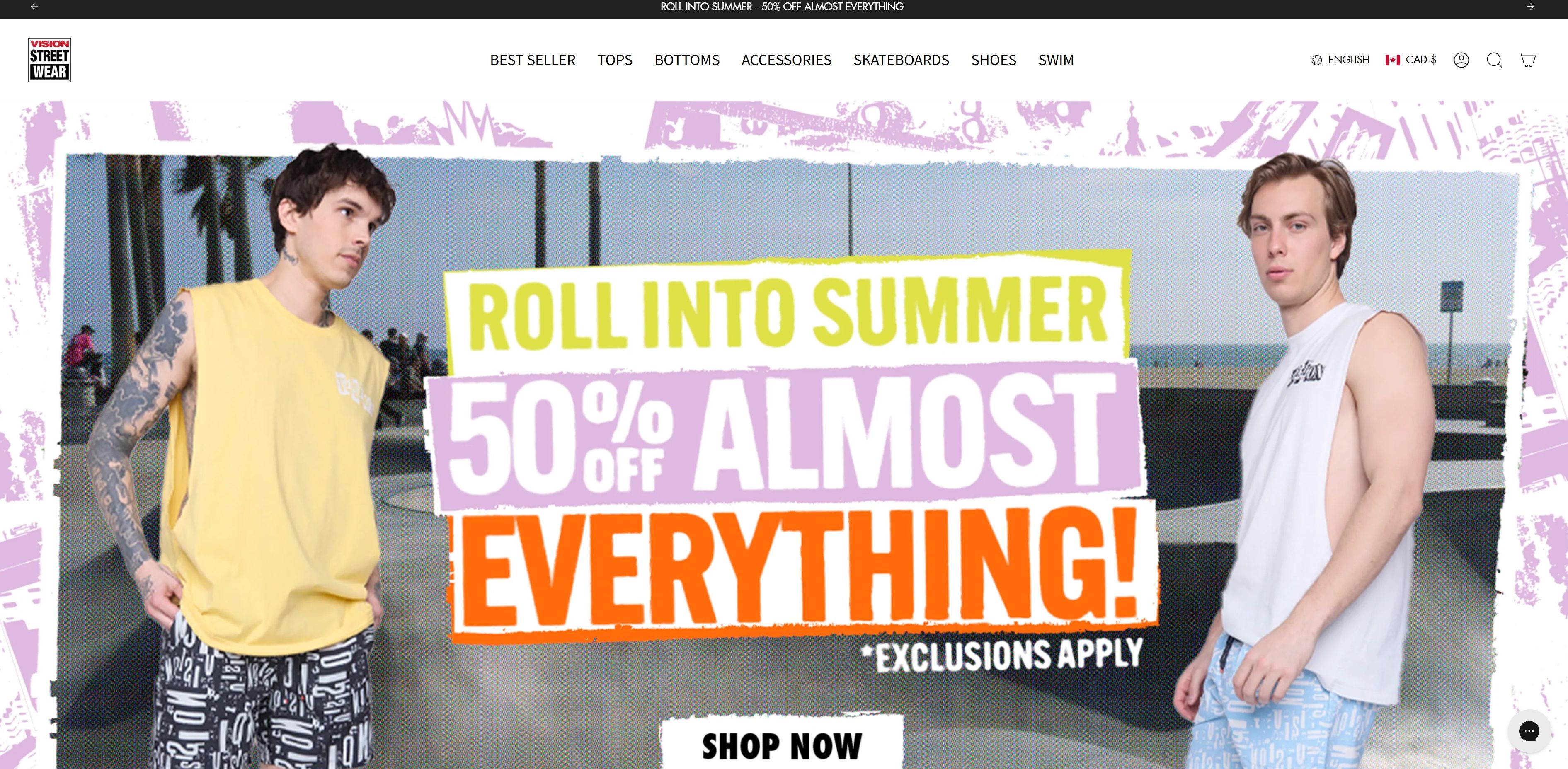
Task: Open the search magnifier icon
Action: coord(1494,60)
